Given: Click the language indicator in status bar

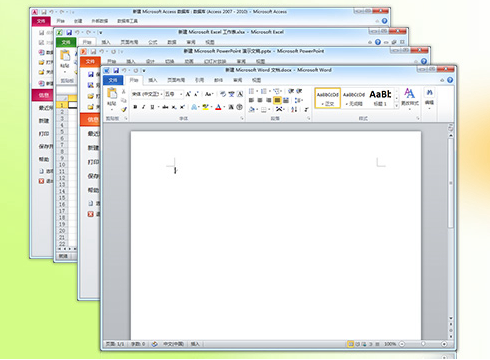Looking at the screenshot, I should pos(173,344).
